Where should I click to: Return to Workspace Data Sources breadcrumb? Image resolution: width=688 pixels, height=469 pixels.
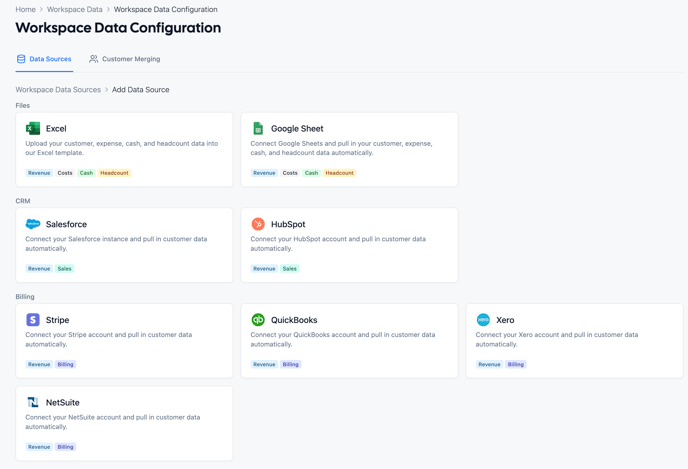tap(58, 90)
